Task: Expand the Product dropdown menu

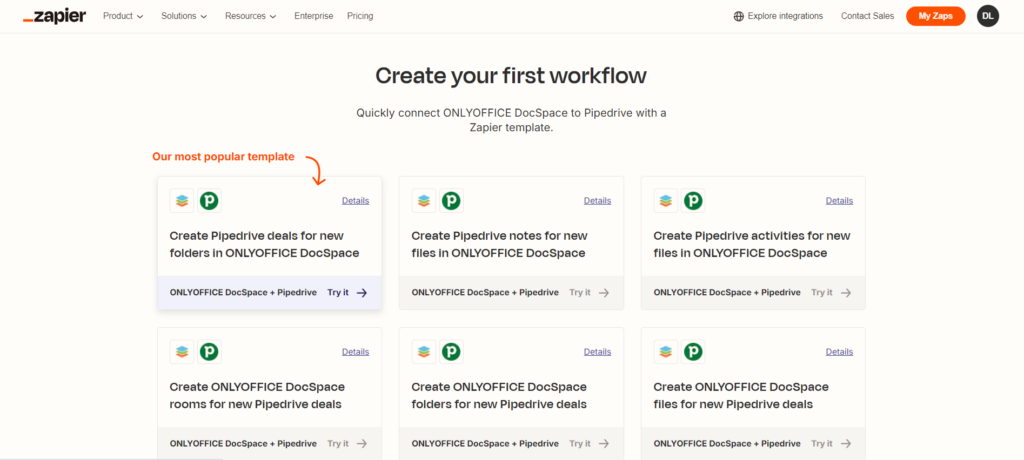Action: pos(123,16)
